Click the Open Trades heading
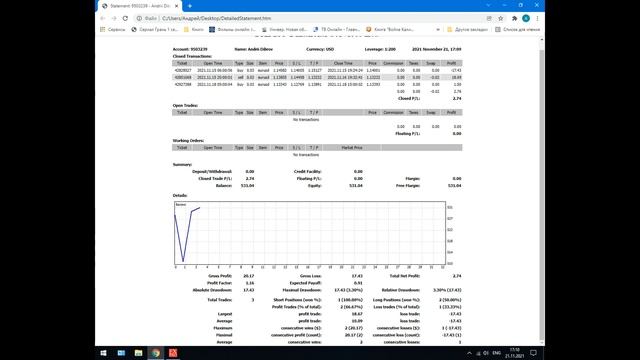The height and width of the screenshot is (360, 640). click(x=185, y=105)
